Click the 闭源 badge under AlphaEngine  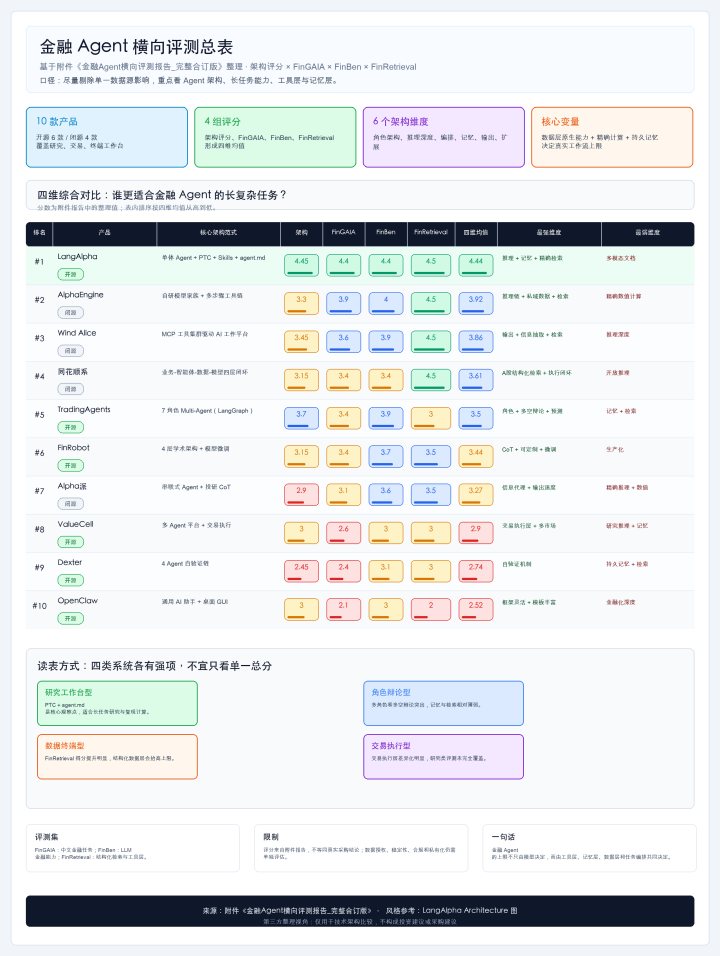click(x=71, y=313)
